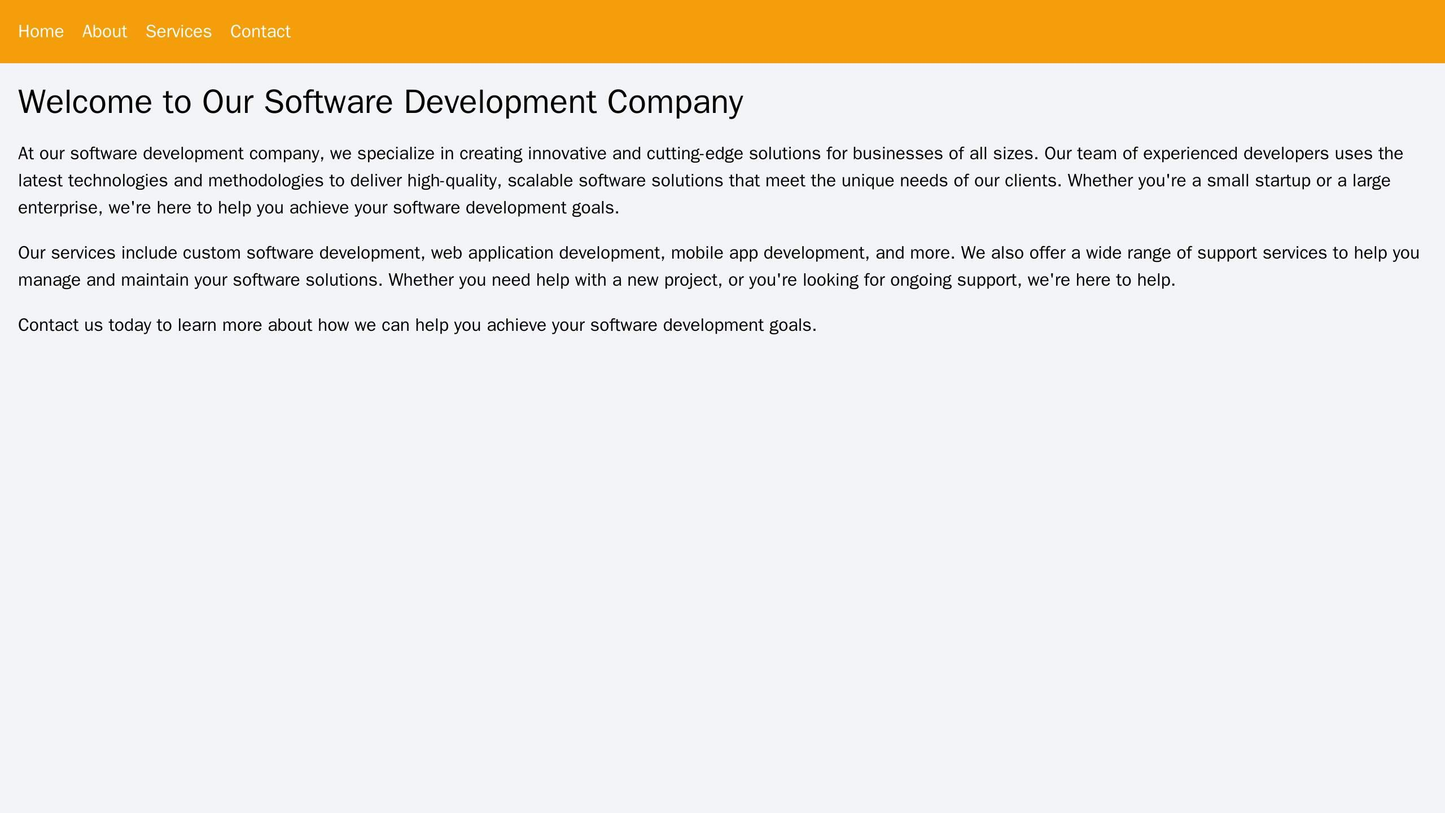Click the right edge of the navbar
1445x813 pixels.
tap(1420, 31)
